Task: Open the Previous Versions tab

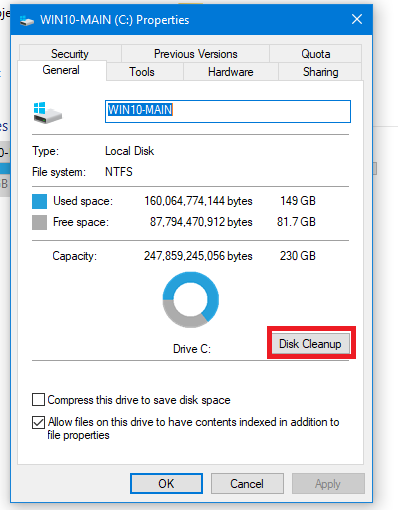Action: [196, 53]
